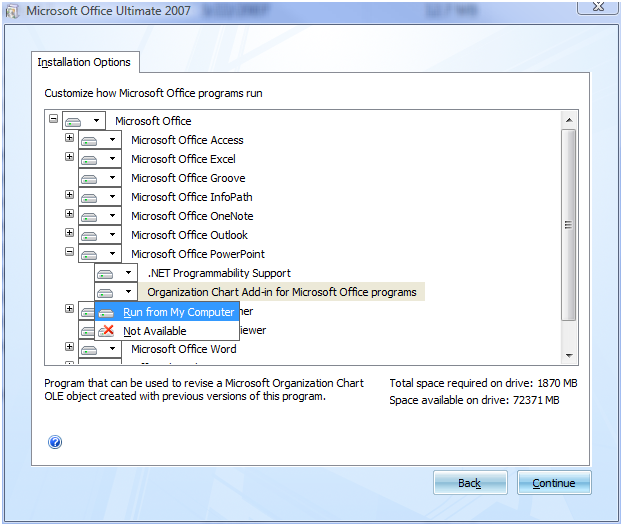Select Microsoft Office Outlook label
The image size is (623, 526).
(x=189, y=235)
